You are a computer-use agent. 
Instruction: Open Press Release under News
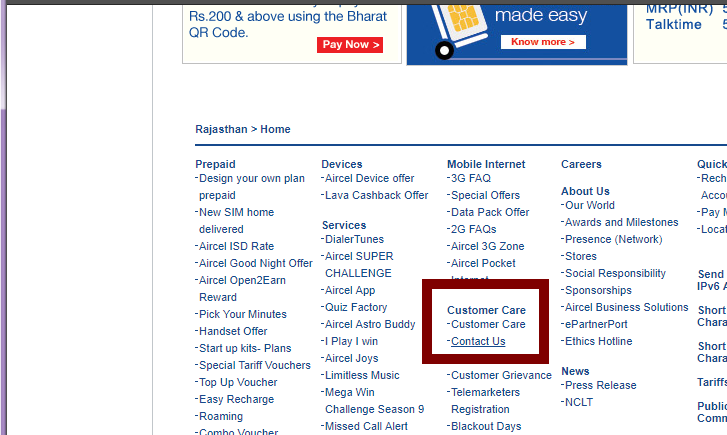coord(601,385)
